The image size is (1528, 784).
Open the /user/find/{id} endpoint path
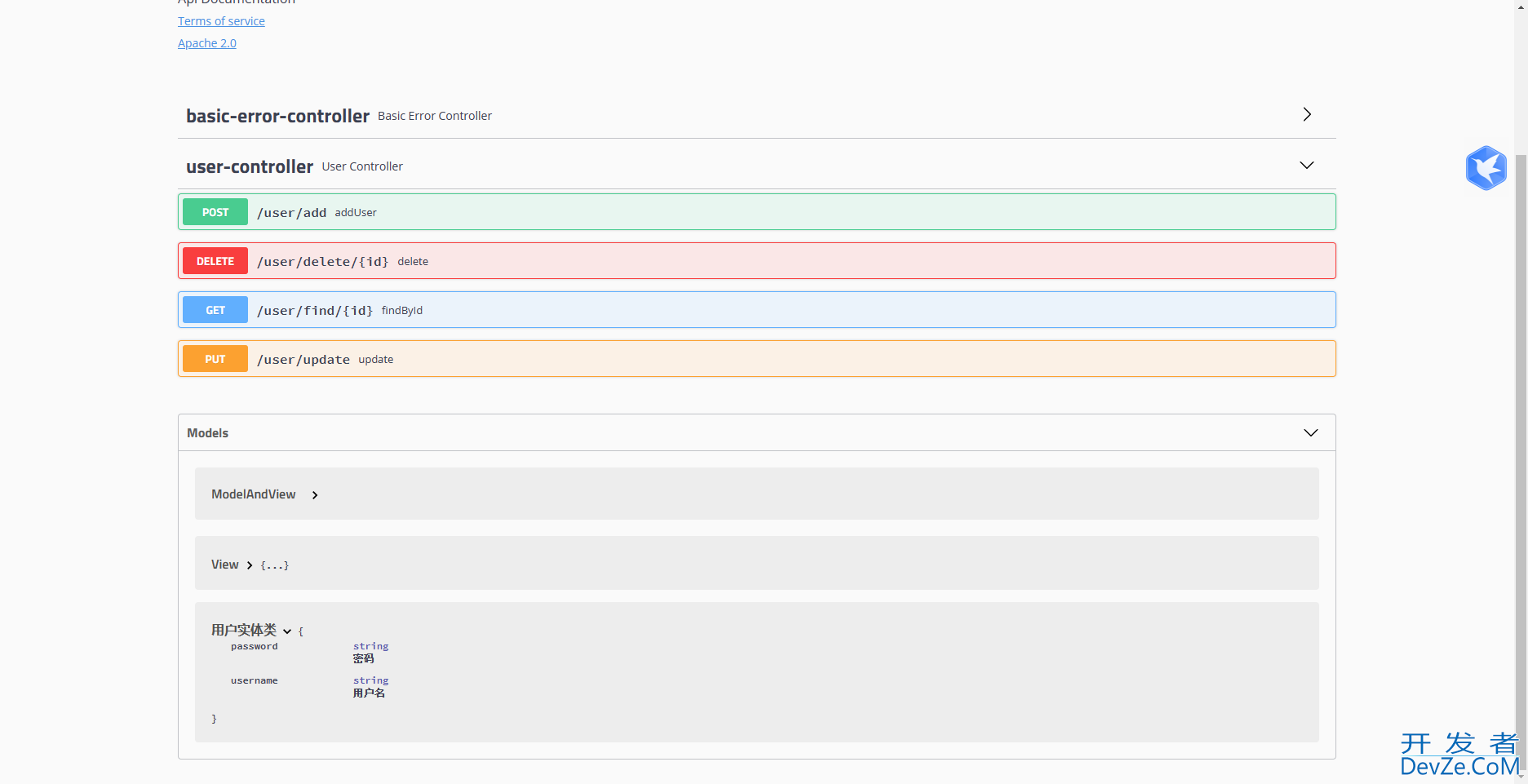click(315, 311)
